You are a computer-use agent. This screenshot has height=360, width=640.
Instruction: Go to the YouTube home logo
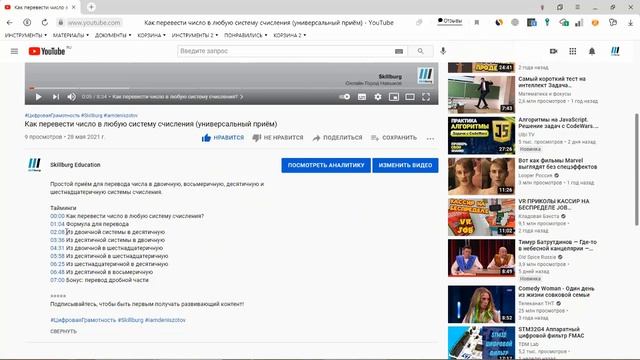[x=47, y=51]
